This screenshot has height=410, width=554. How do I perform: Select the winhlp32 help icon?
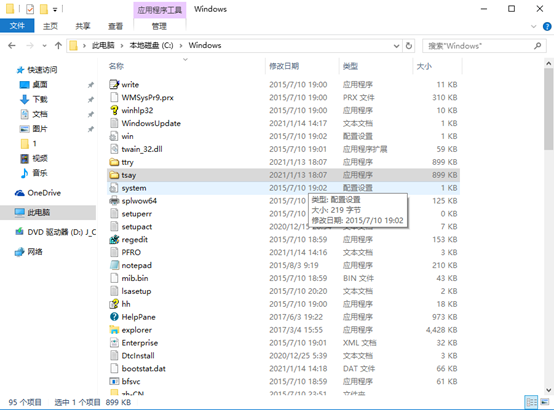click(114, 110)
